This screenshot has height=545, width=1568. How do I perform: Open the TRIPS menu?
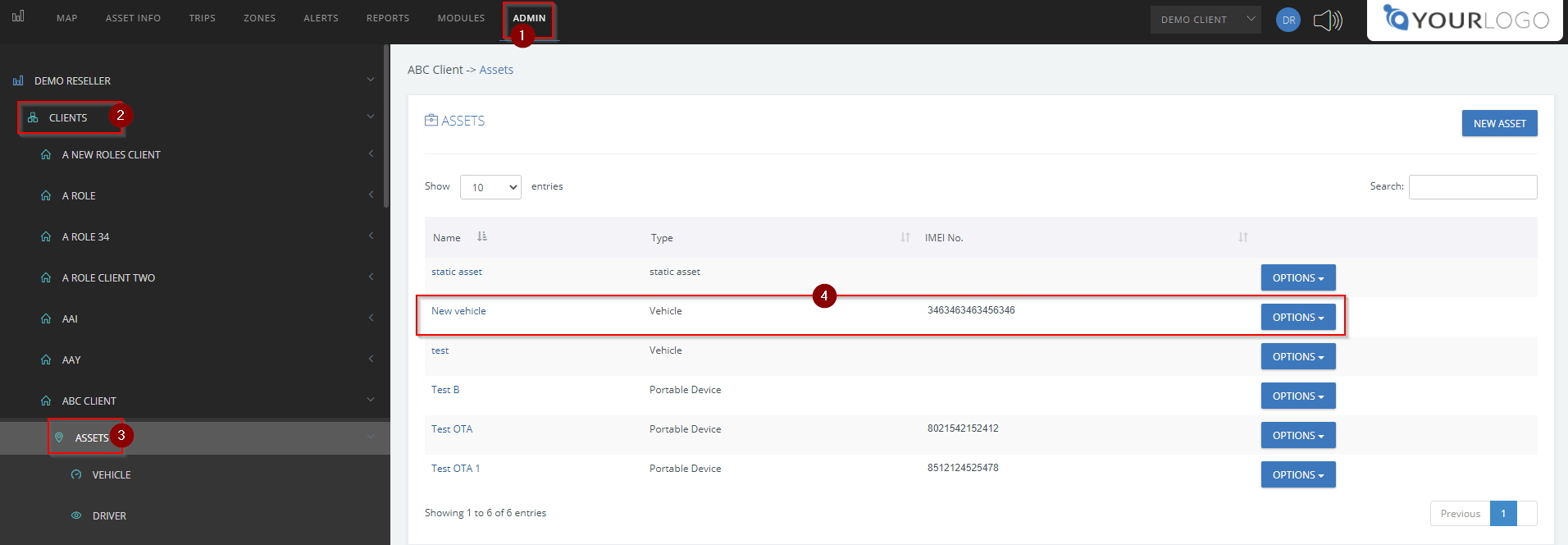click(203, 18)
